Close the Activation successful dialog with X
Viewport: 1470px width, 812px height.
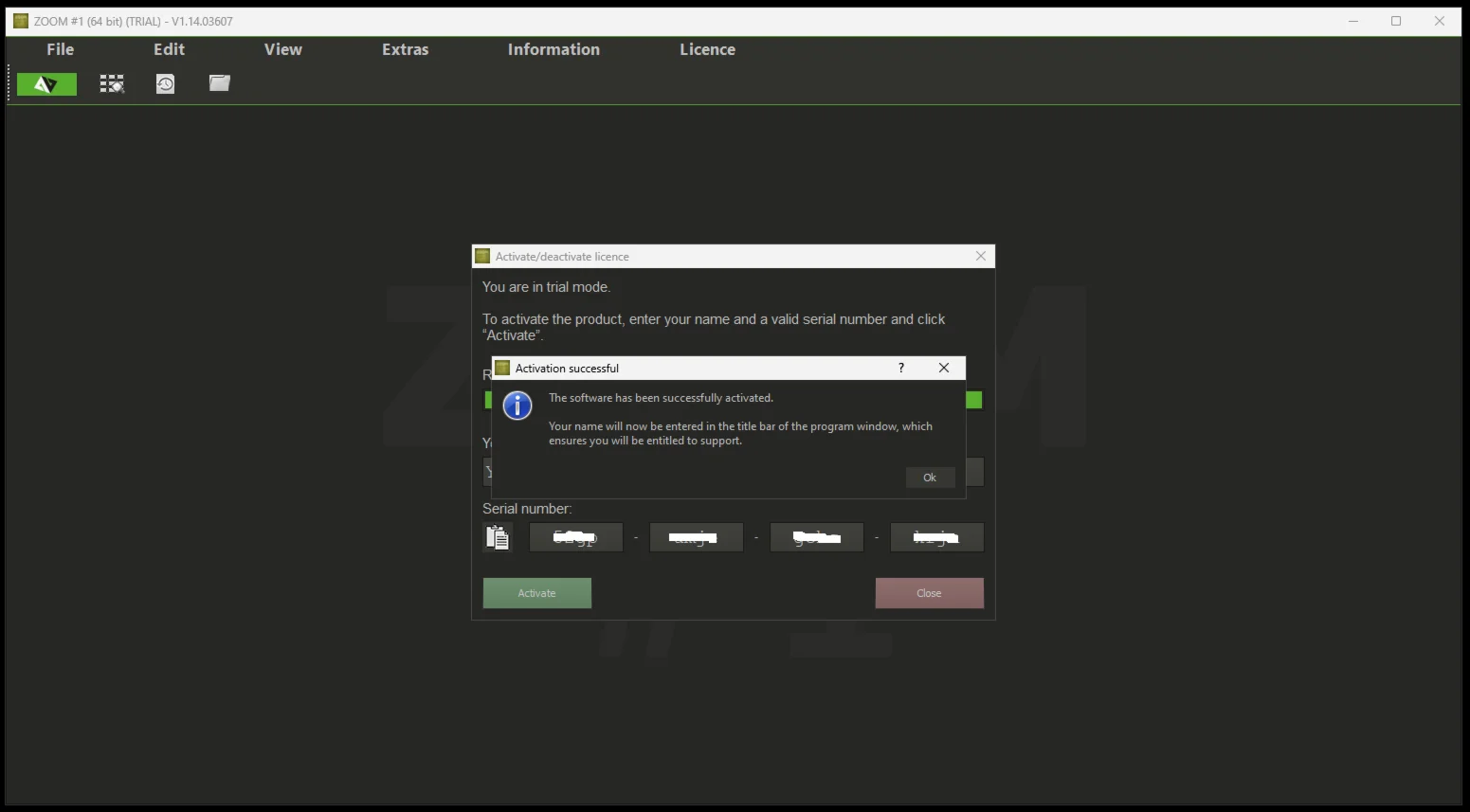(x=944, y=368)
